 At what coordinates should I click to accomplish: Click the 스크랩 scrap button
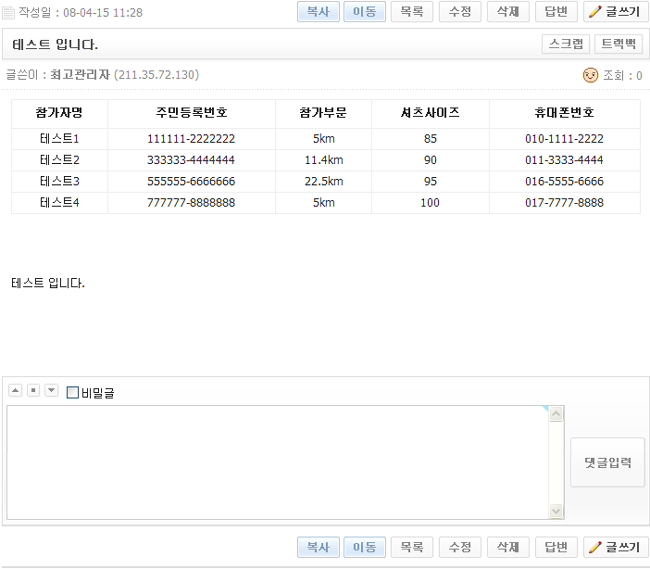pyautogui.click(x=565, y=44)
